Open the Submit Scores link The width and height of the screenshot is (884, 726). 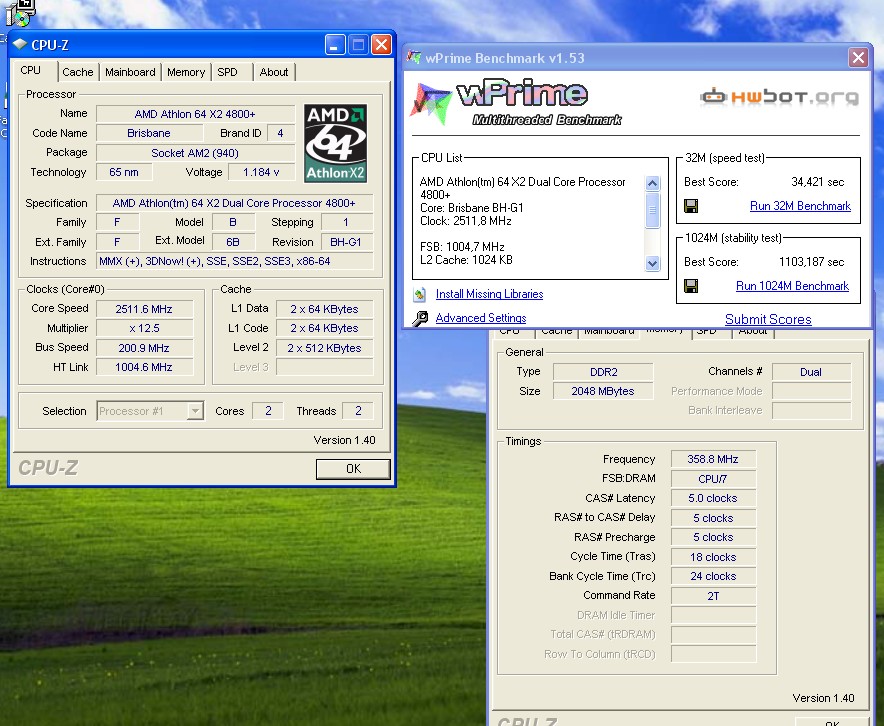(768, 320)
